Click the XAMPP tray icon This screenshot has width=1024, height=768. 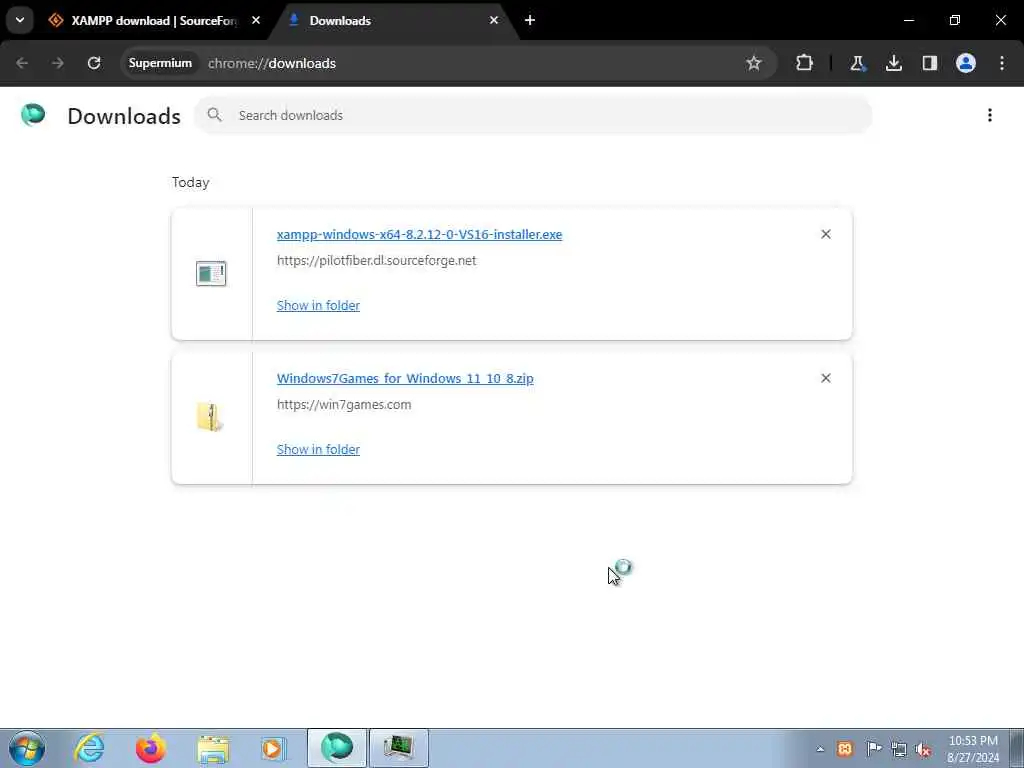(845, 749)
